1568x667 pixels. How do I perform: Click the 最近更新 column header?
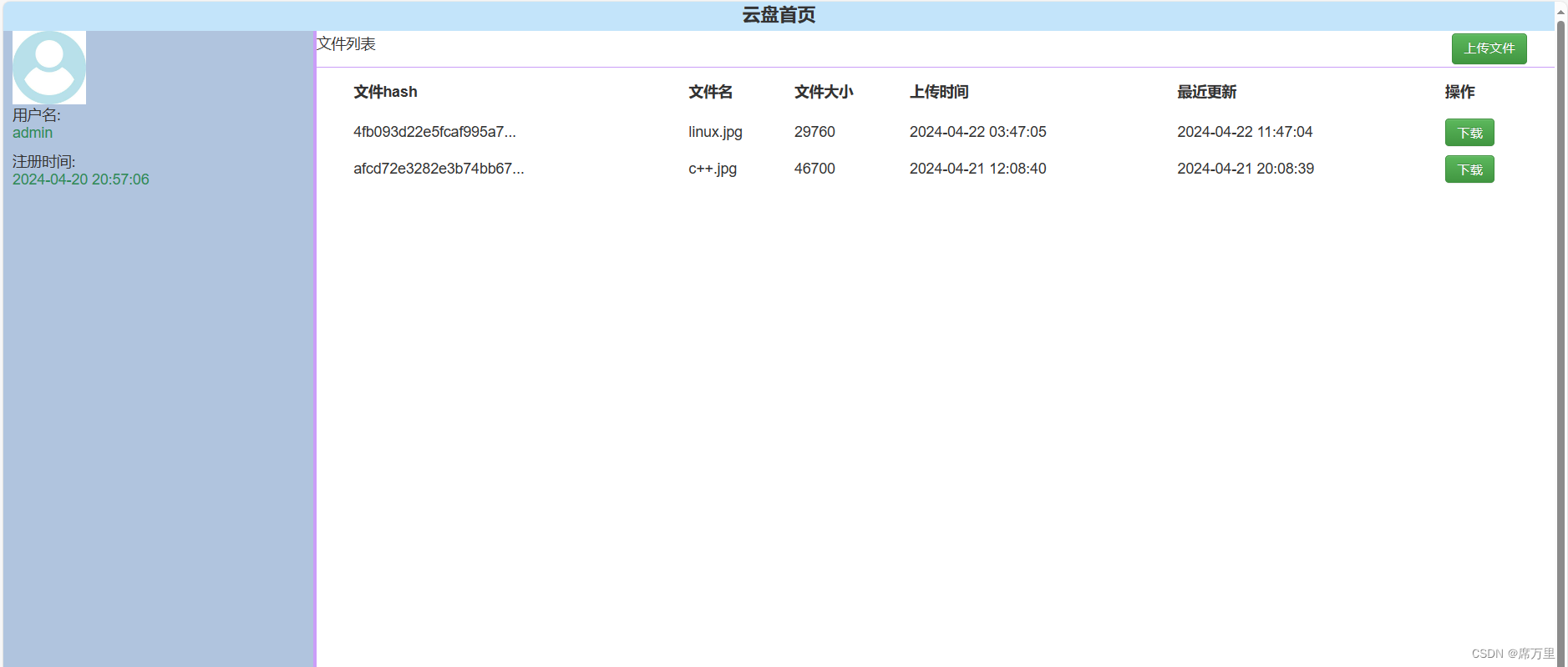(1206, 92)
